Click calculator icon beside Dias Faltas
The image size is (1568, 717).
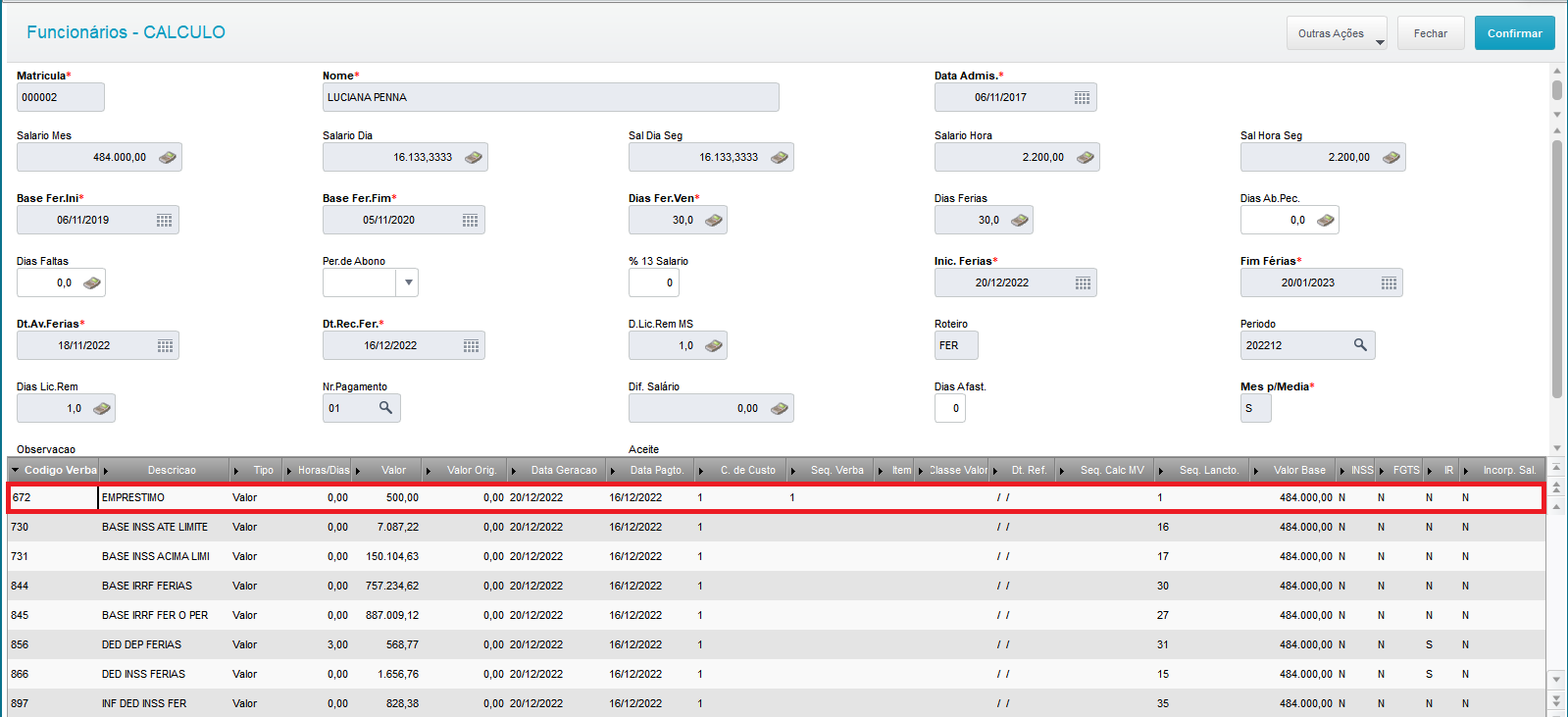[92, 282]
